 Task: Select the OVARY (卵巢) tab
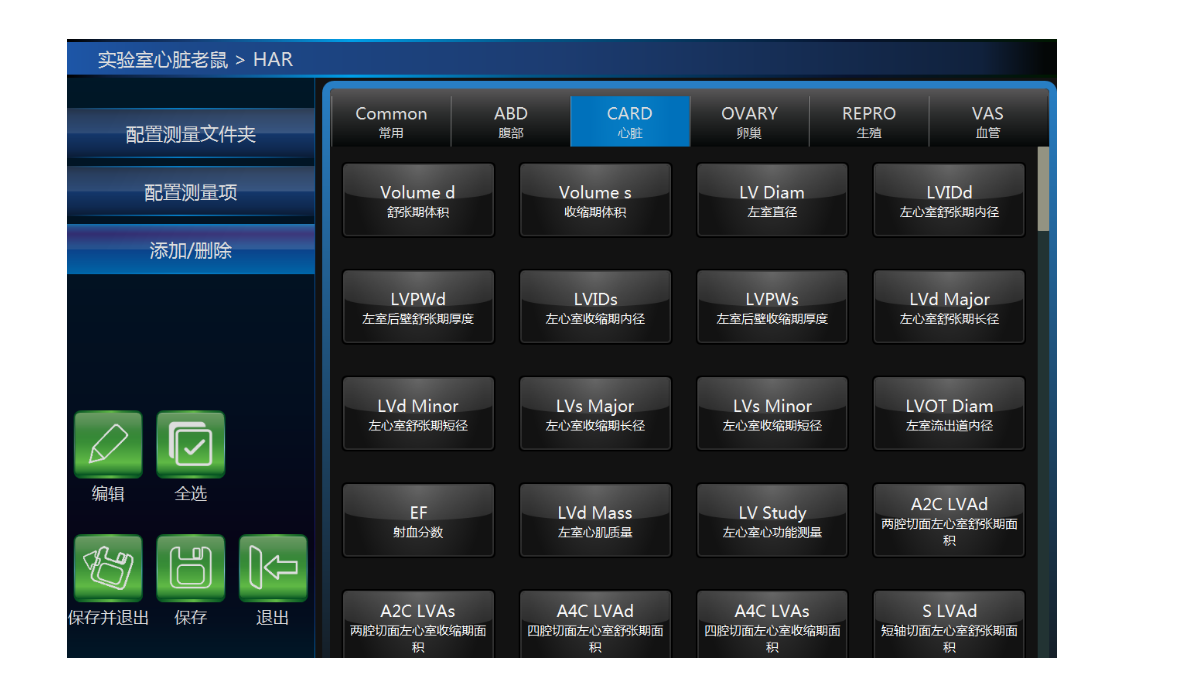(x=749, y=122)
